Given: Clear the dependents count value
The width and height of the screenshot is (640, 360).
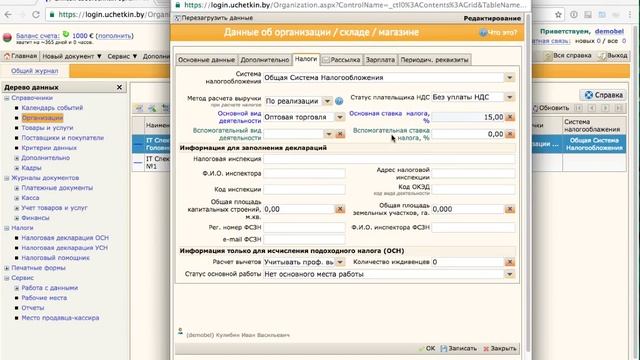Looking at the screenshot, I should (510, 262).
